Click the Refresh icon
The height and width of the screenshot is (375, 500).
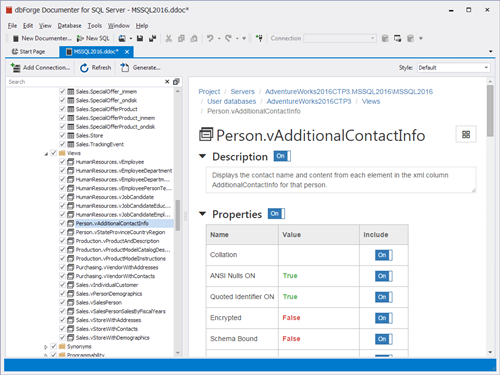(x=84, y=68)
